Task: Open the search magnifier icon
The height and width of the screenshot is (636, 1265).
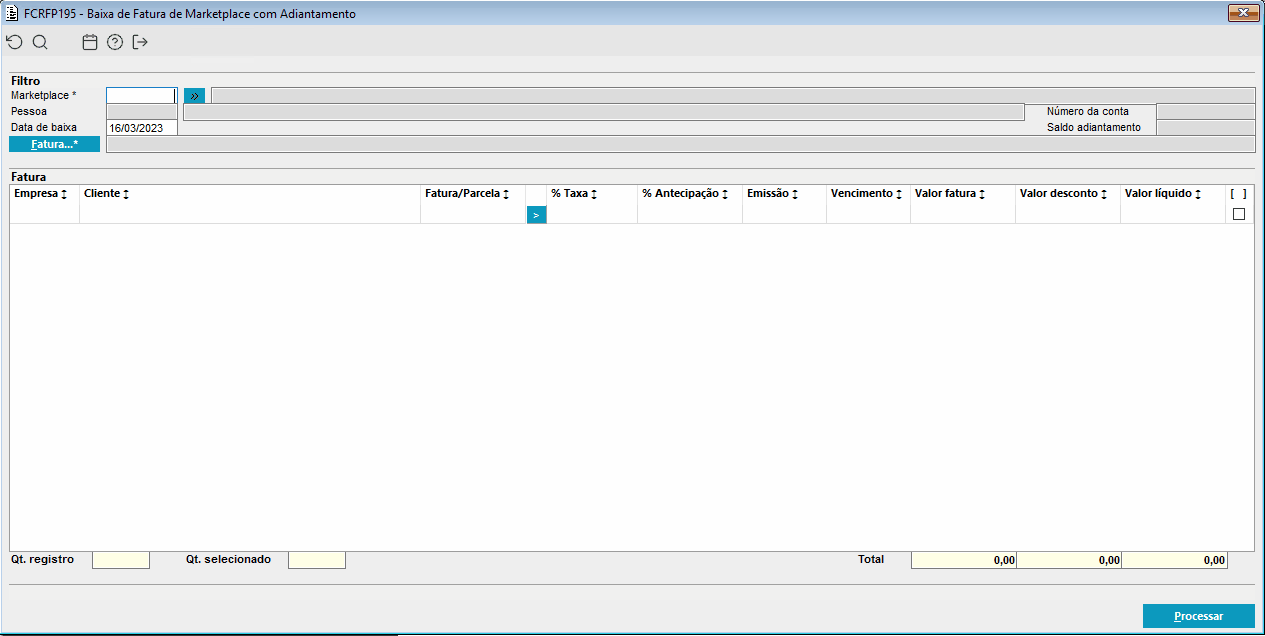Action: tap(40, 42)
